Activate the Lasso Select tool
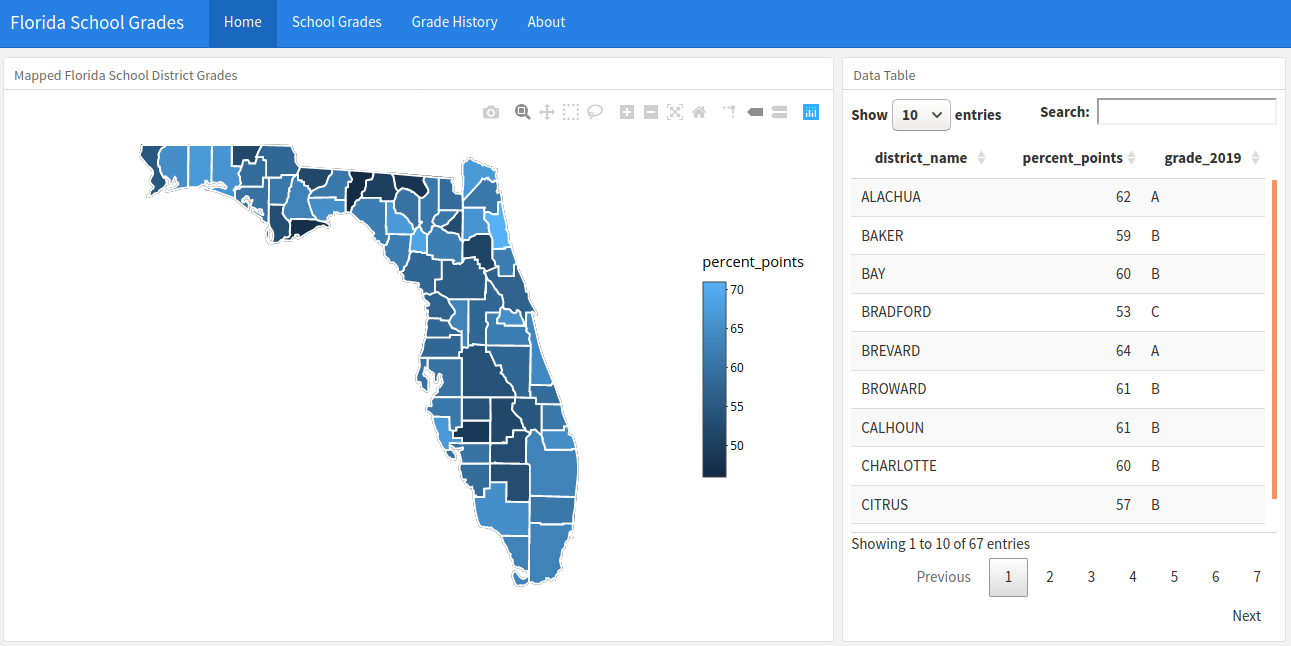The height and width of the screenshot is (646, 1291). tap(595, 112)
